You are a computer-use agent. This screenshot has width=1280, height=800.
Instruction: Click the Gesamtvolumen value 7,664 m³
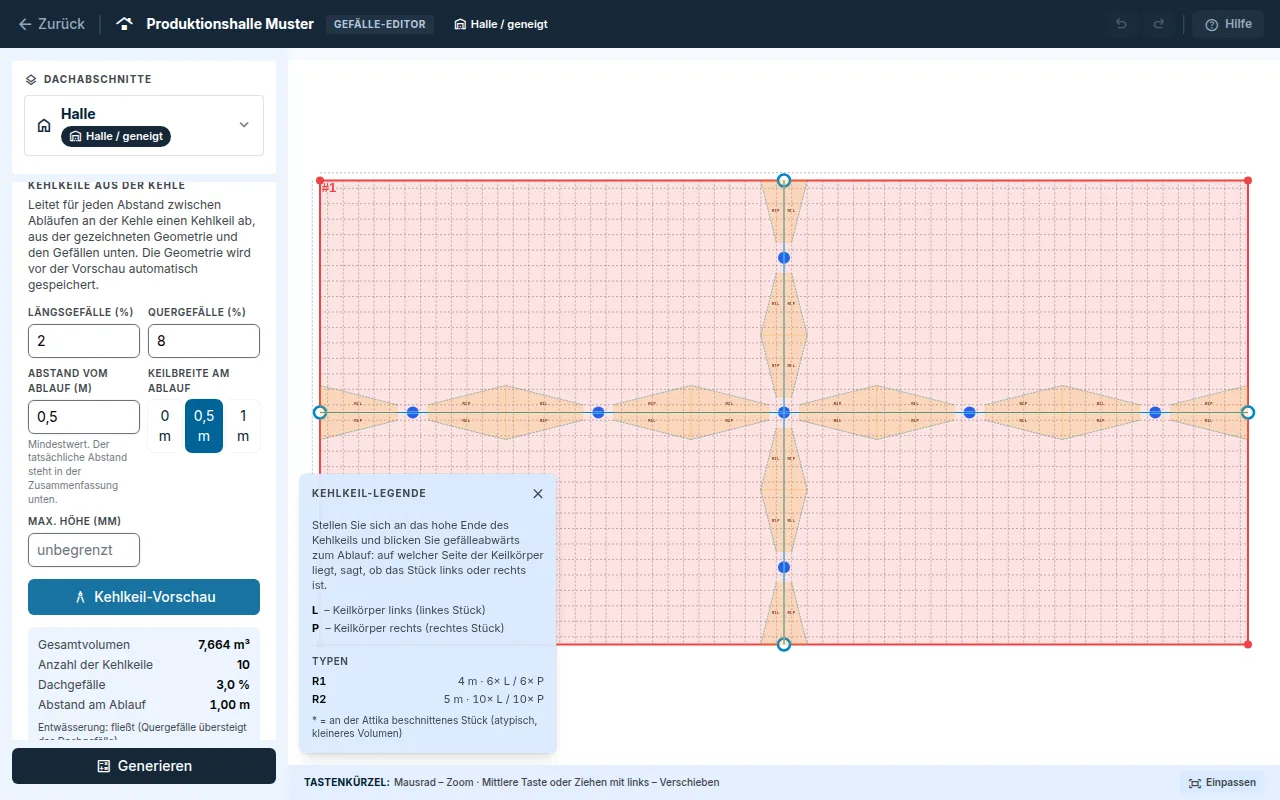click(x=224, y=645)
